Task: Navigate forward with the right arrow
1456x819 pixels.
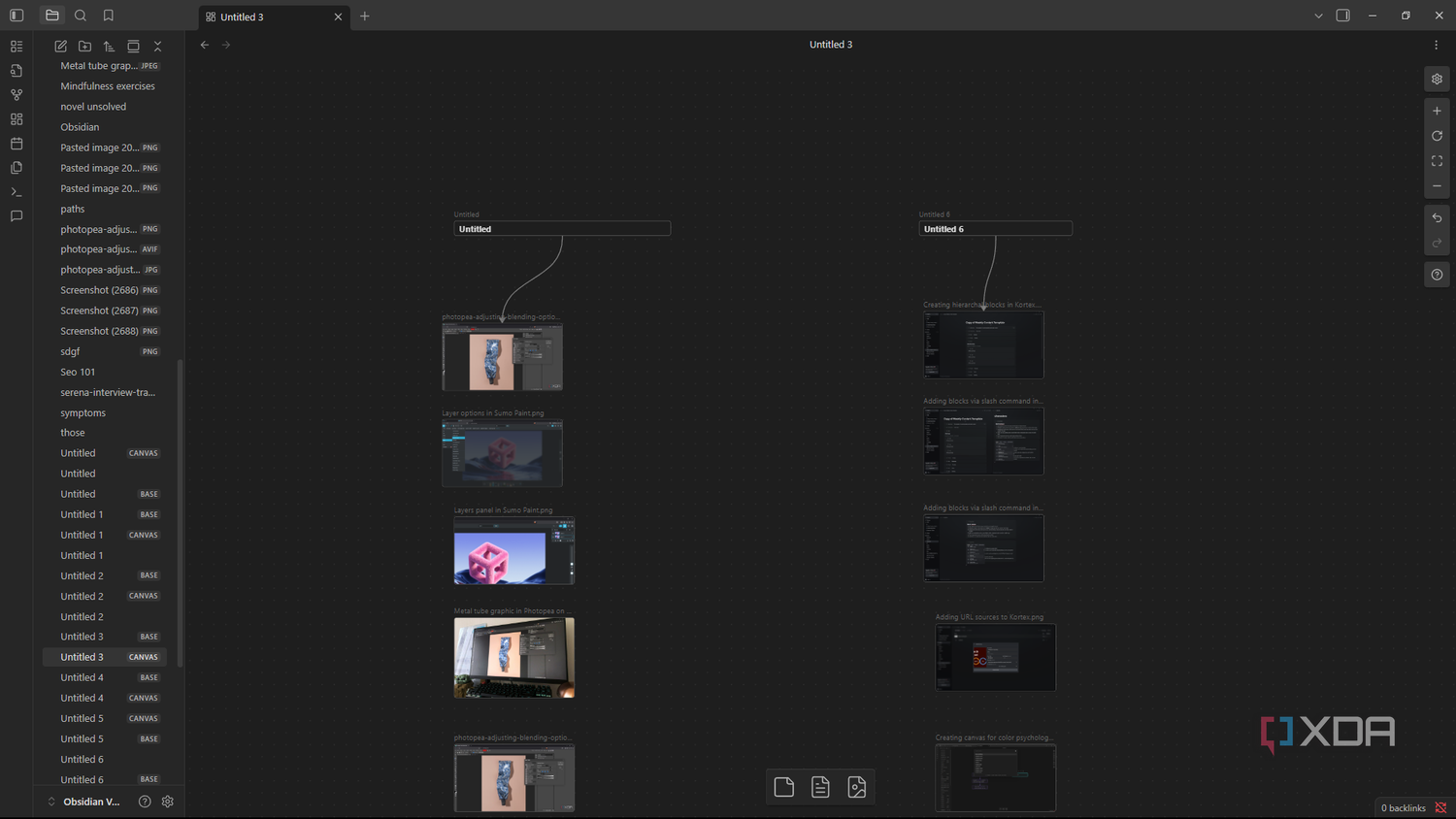Action: pyautogui.click(x=226, y=45)
